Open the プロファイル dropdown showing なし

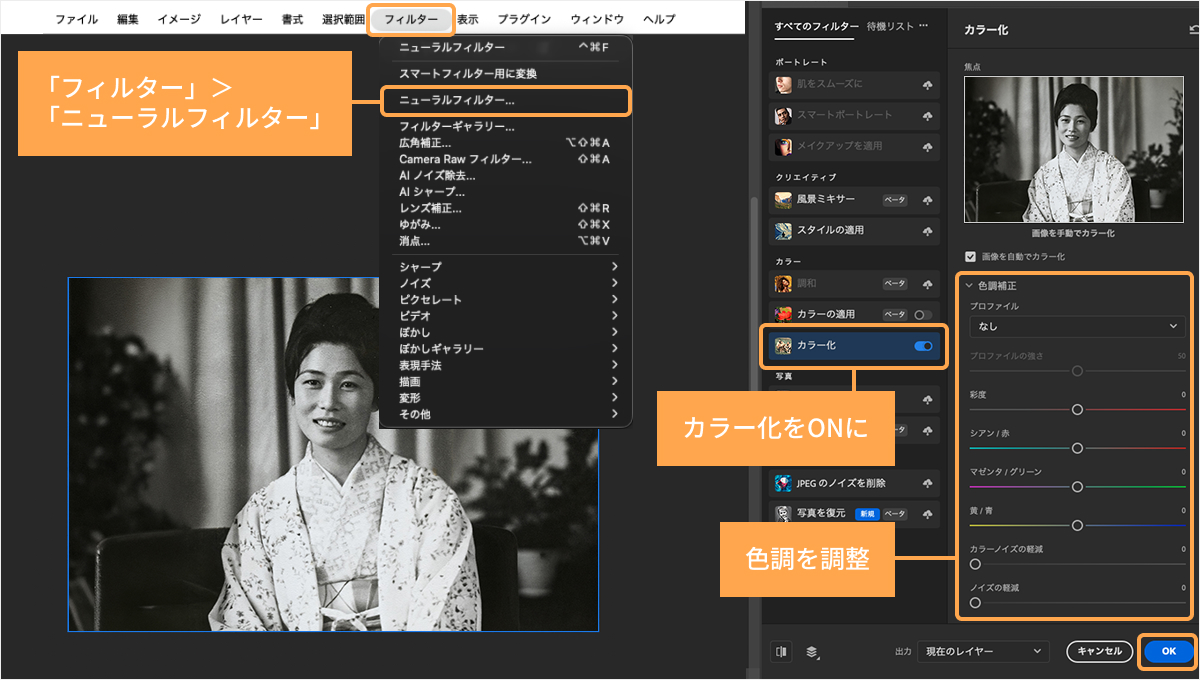point(1077,326)
